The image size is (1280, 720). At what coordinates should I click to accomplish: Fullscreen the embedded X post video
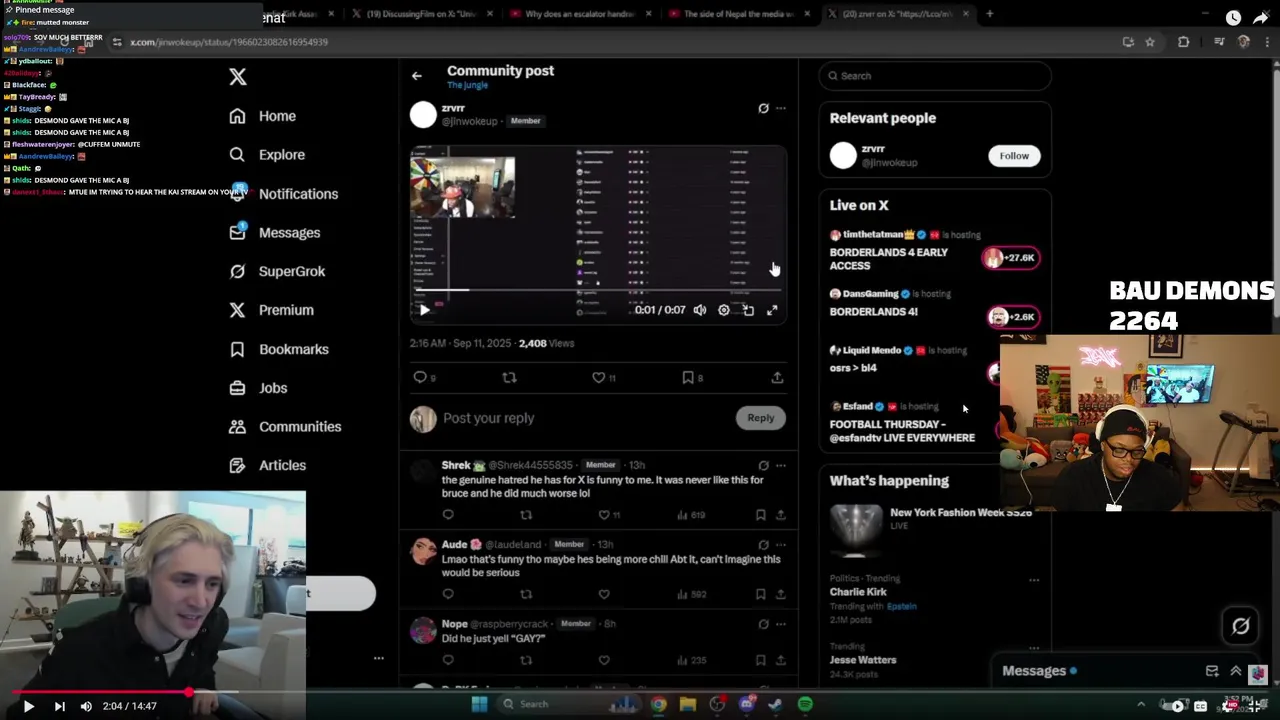coord(772,310)
